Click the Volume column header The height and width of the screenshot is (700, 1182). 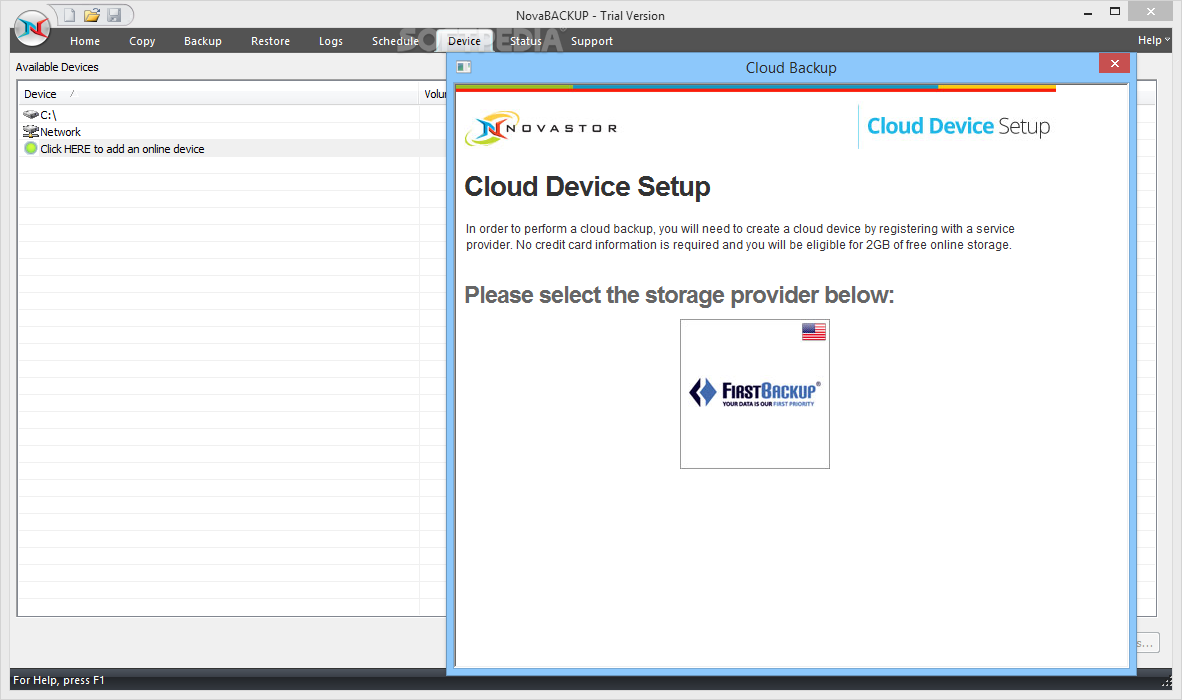[x=435, y=94]
